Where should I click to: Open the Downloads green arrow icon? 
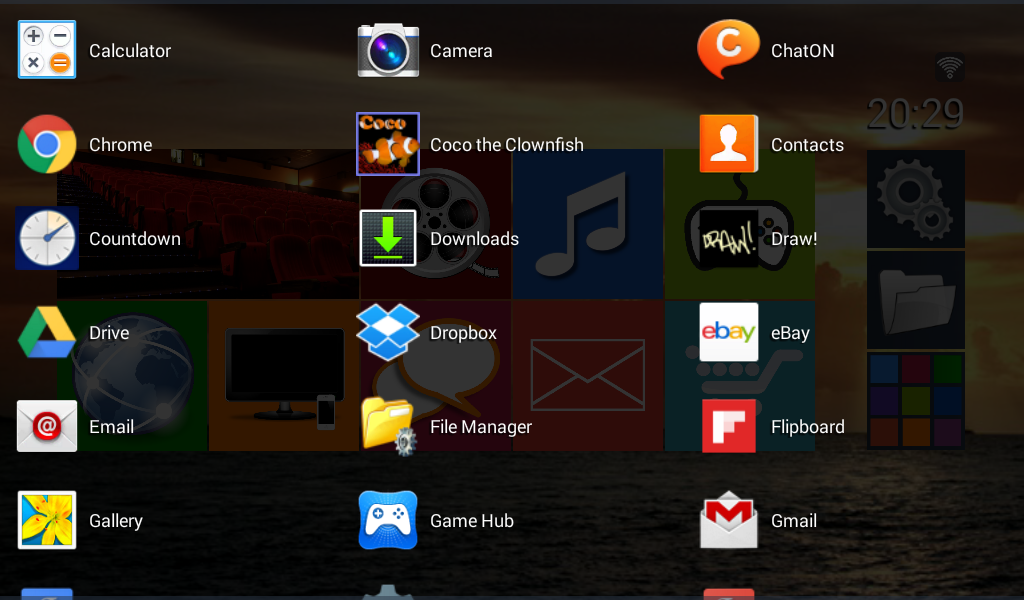(x=388, y=238)
